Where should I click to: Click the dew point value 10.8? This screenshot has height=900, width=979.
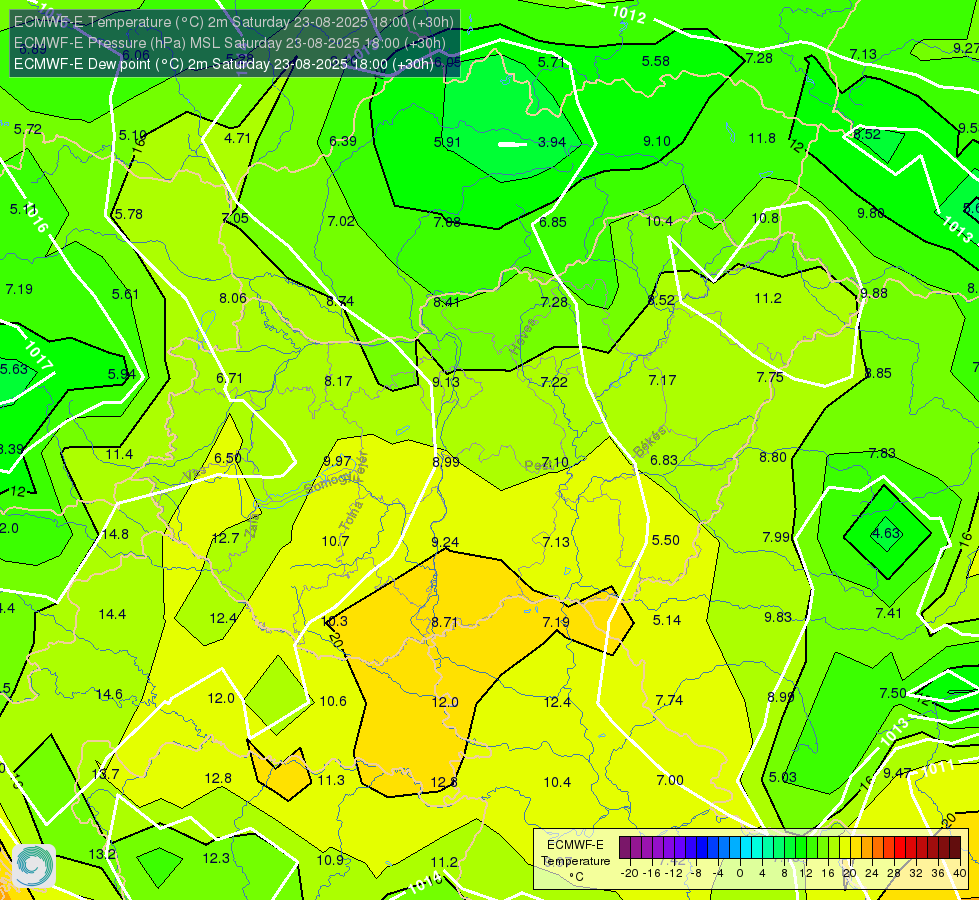coord(765,219)
